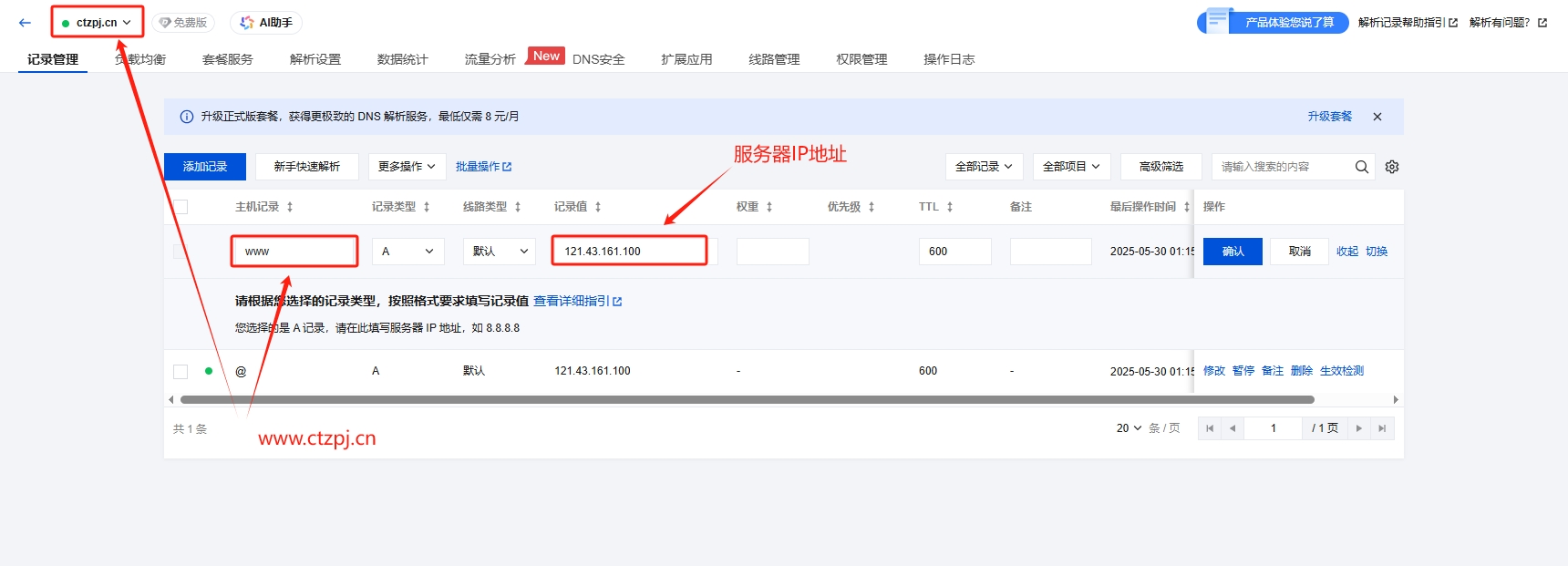Jump to last page arrow
1568x566 pixels.
point(1382,428)
